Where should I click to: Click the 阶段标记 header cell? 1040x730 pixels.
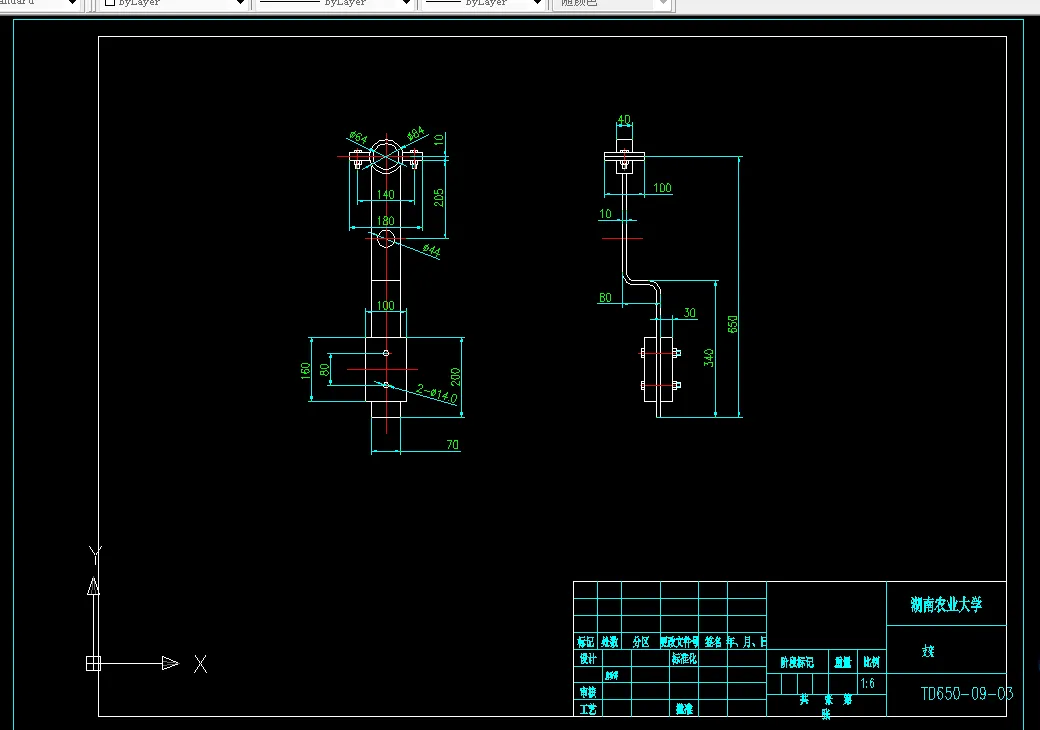797,662
